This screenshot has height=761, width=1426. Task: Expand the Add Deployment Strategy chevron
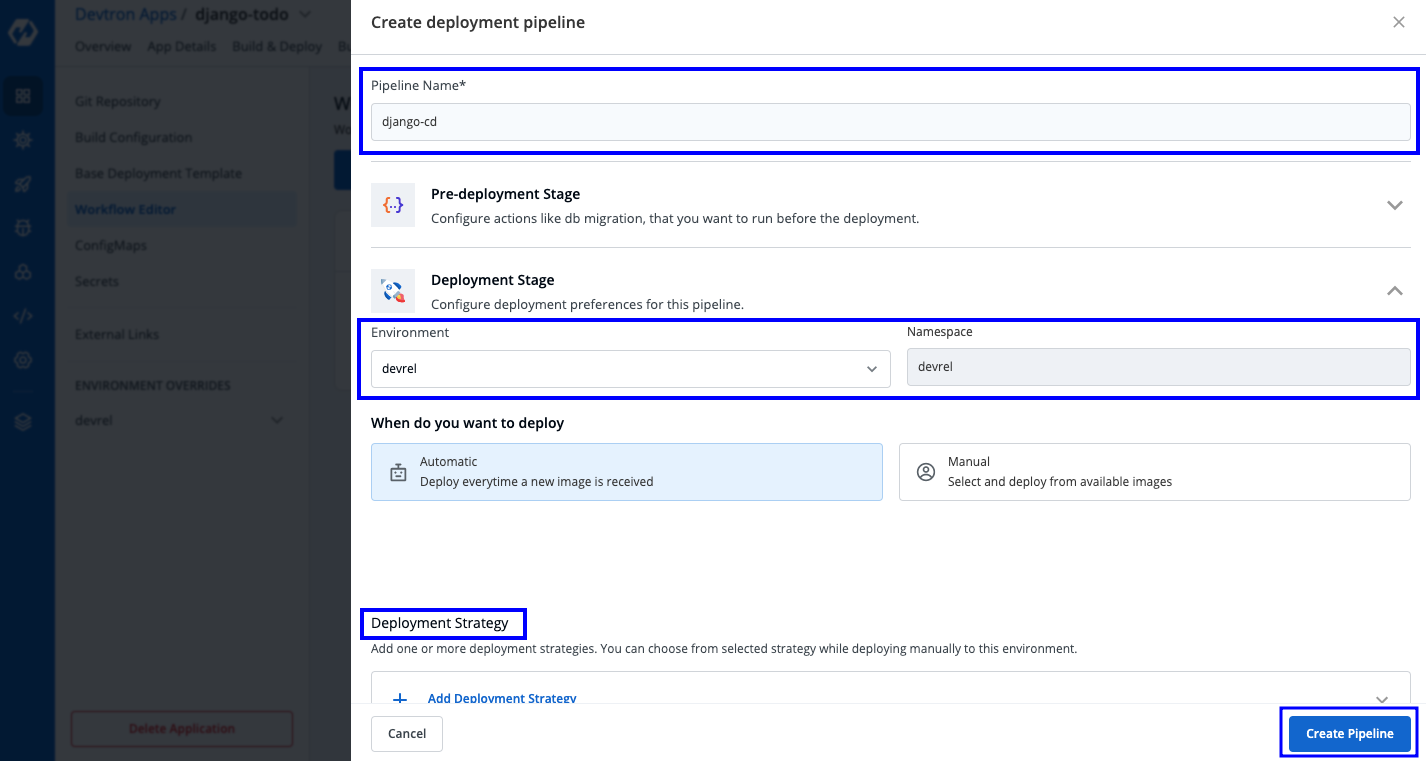(1382, 698)
